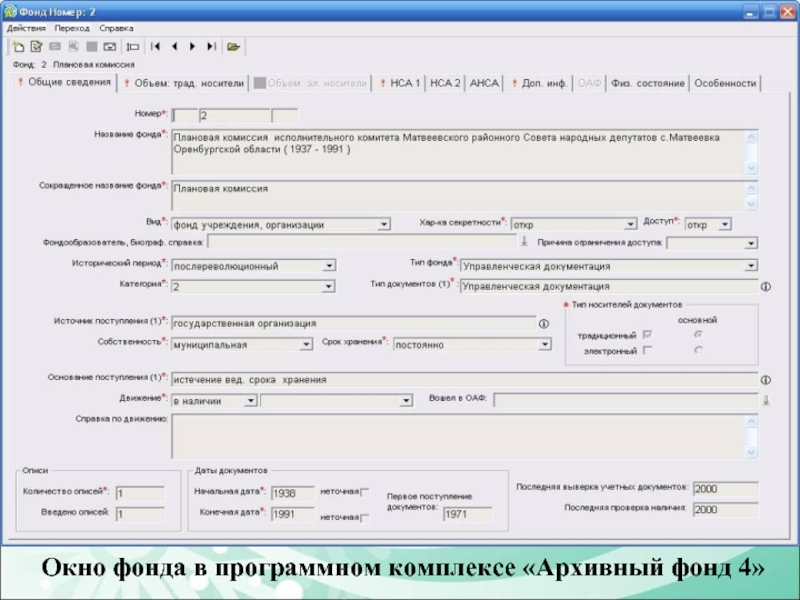800x600 pixels.
Task: Open the Собственность dropdown
Action: [x=306, y=344]
